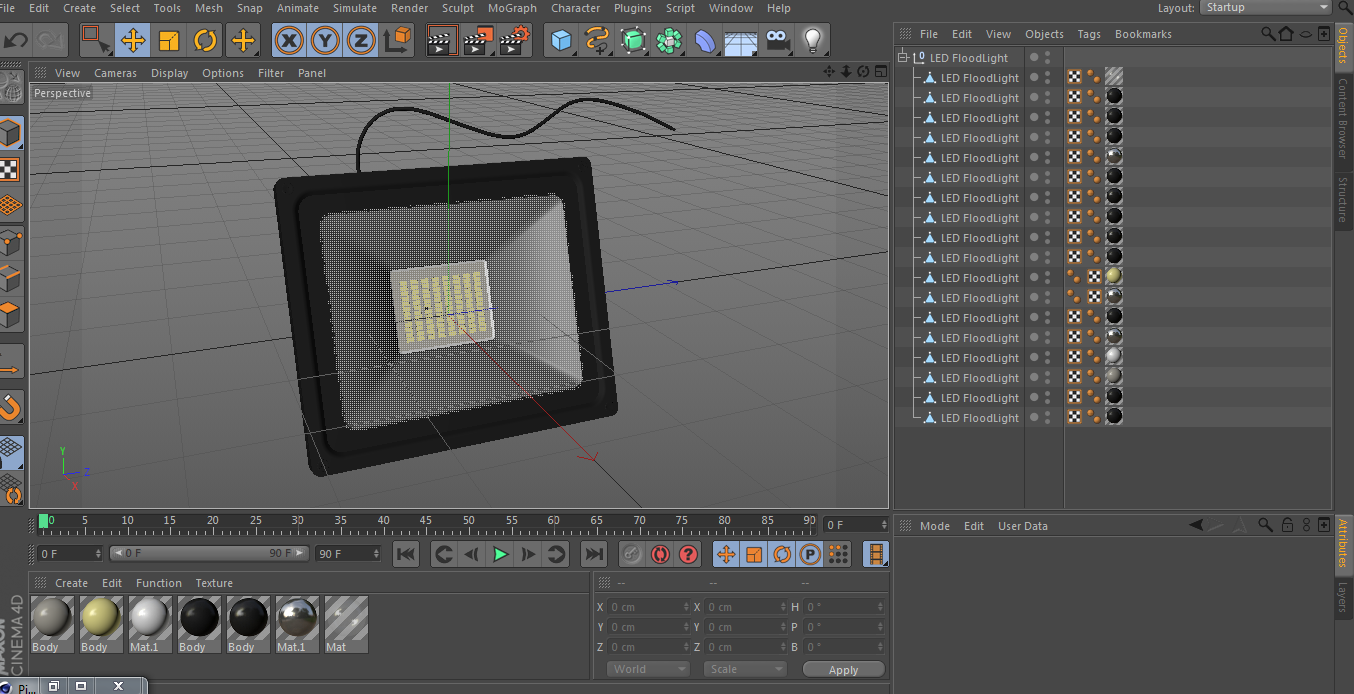
Task: Open Texture menu in material manager
Action: pos(214,583)
